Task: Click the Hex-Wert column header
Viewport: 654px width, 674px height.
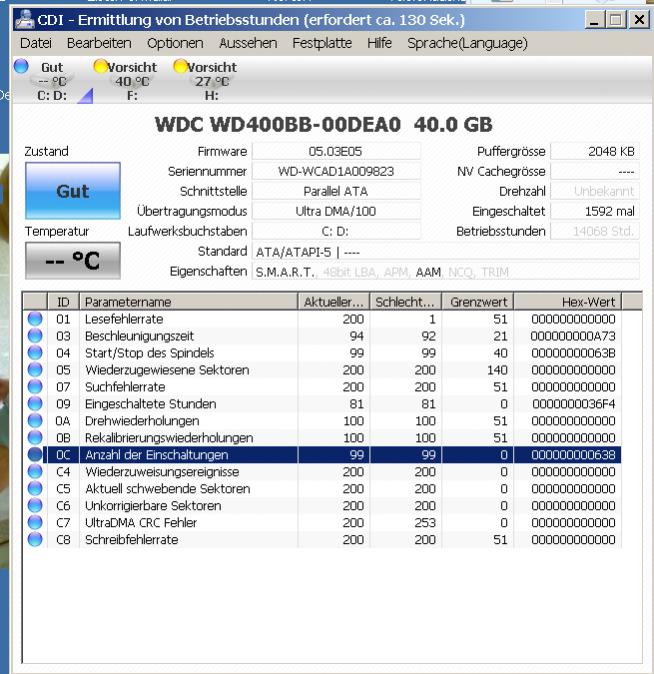Action: click(x=568, y=302)
